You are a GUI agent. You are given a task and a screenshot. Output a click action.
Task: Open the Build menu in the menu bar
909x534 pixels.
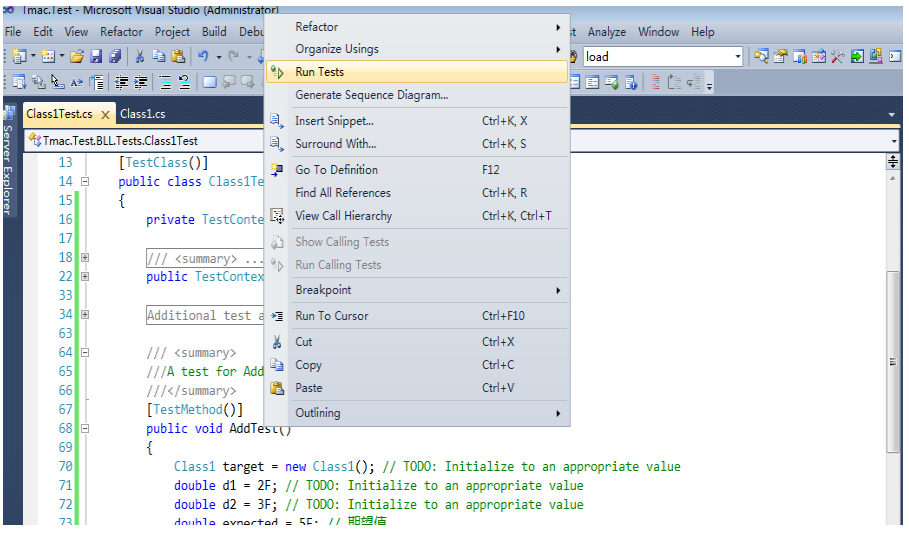point(214,32)
